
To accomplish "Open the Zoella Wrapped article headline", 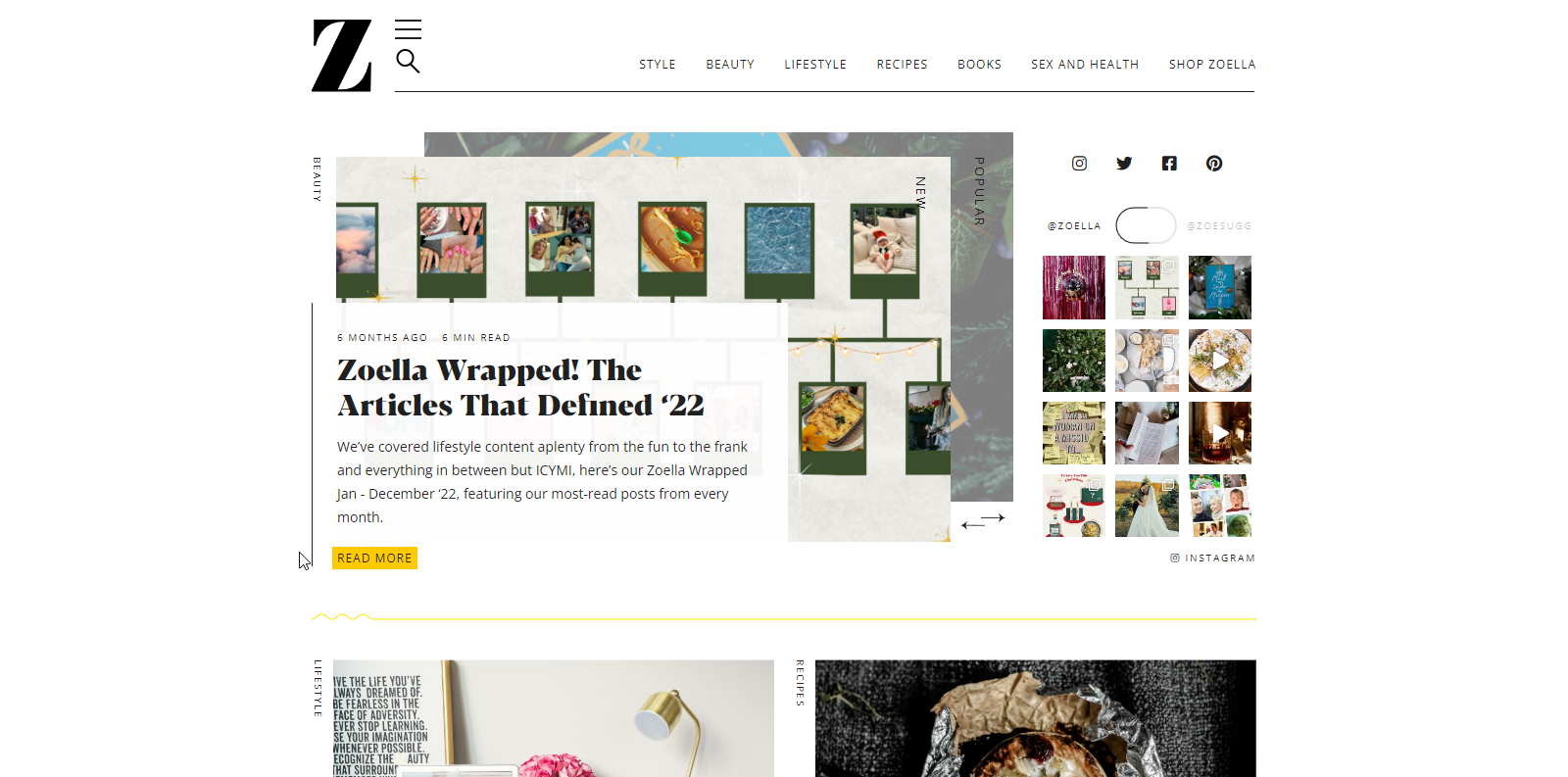I will pos(520,388).
